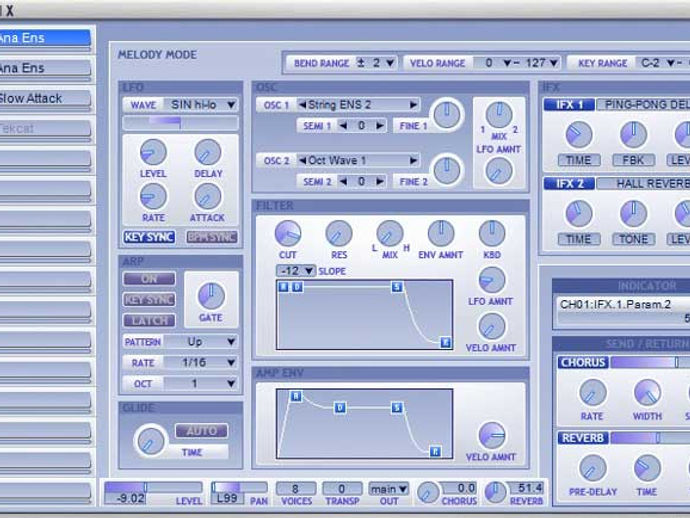Adjust the OSC LFO AMNT knob
690x518 pixels.
click(x=499, y=171)
